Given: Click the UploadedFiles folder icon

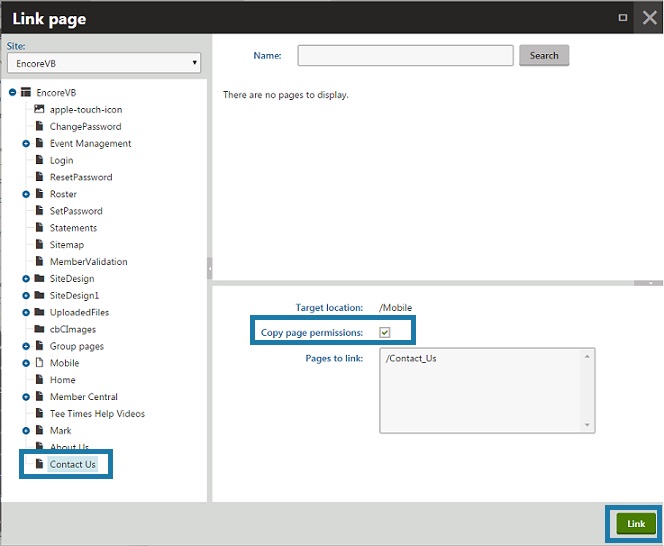Looking at the screenshot, I should point(40,312).
